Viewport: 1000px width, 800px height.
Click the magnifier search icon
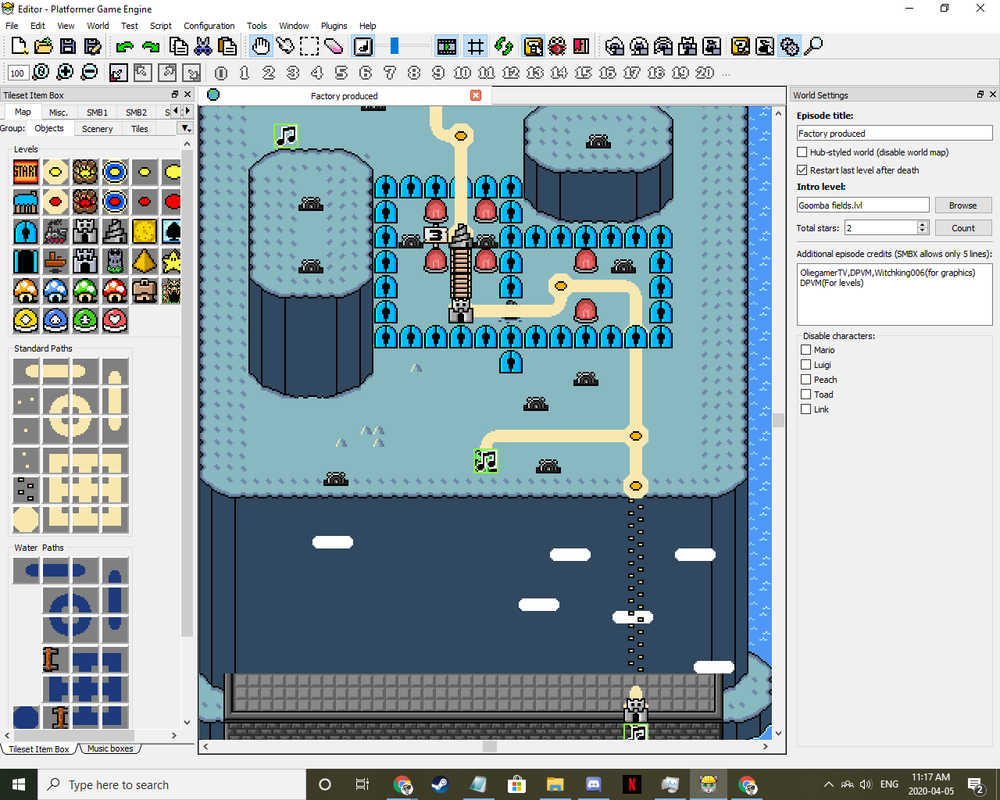[814, 46]
